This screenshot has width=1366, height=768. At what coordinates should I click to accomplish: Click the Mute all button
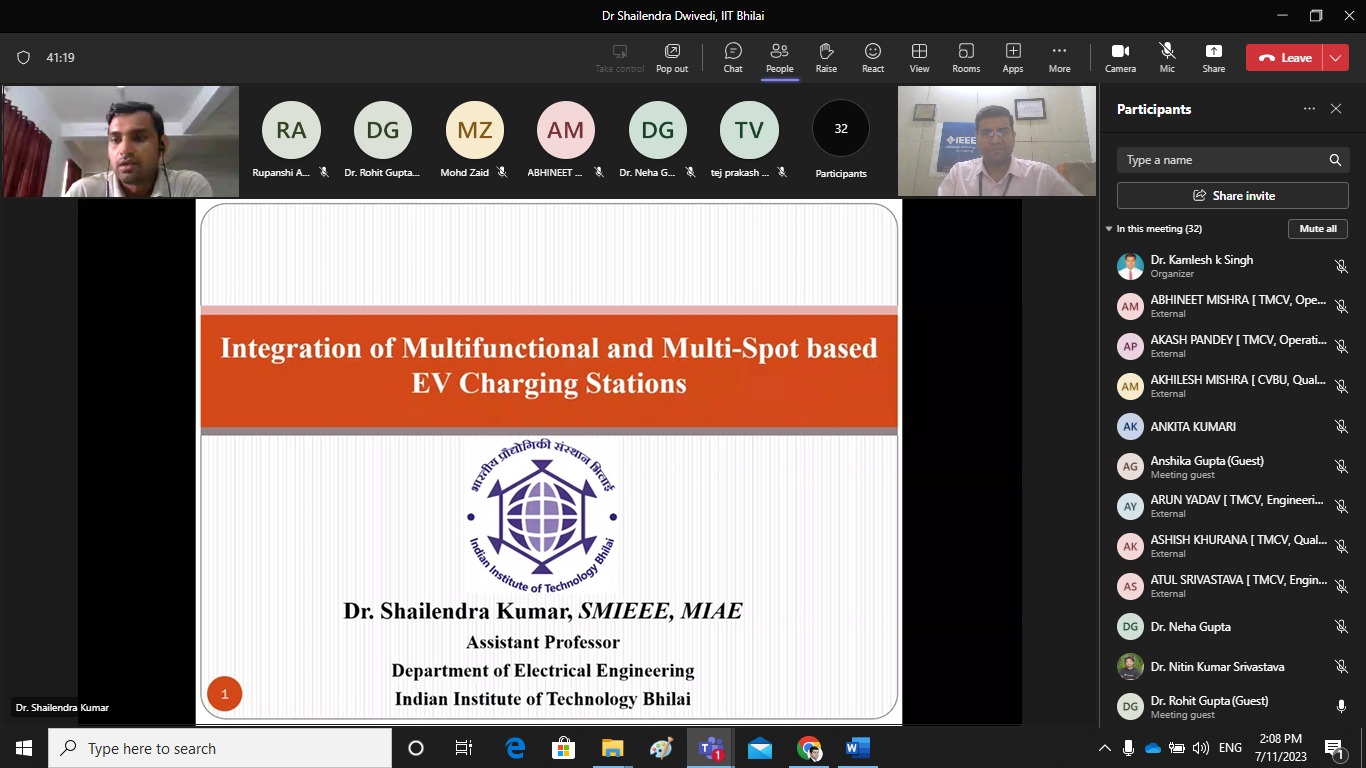point(1317,229)
